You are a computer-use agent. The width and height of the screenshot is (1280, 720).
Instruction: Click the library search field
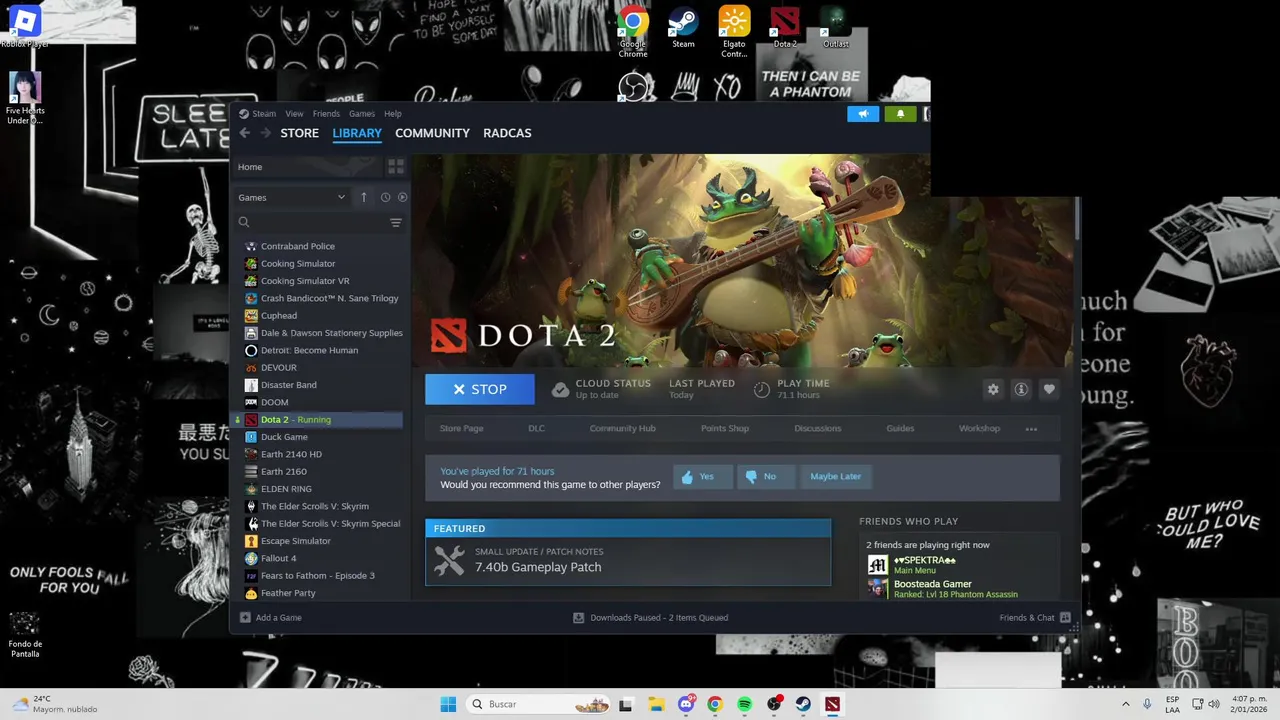point(312,222)
